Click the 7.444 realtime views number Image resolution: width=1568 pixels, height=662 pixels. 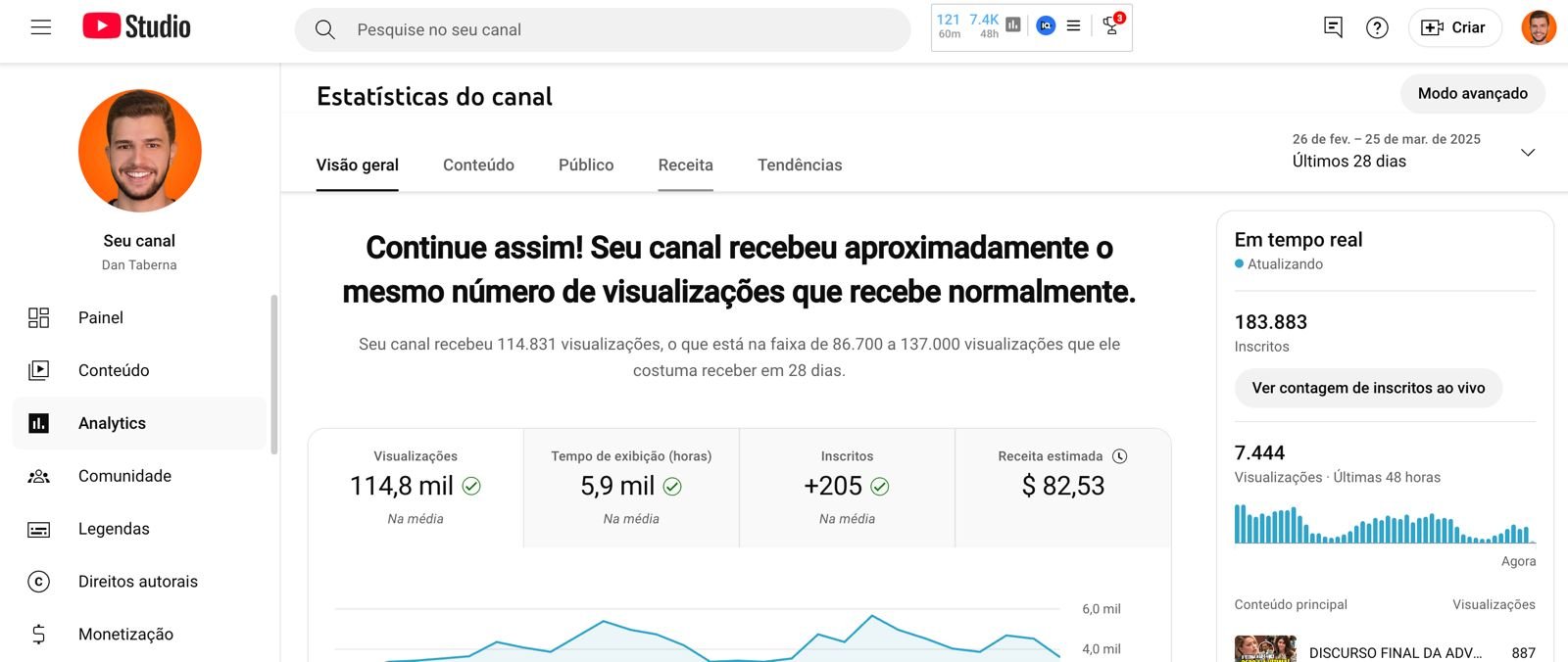[x=1259, y=452]
